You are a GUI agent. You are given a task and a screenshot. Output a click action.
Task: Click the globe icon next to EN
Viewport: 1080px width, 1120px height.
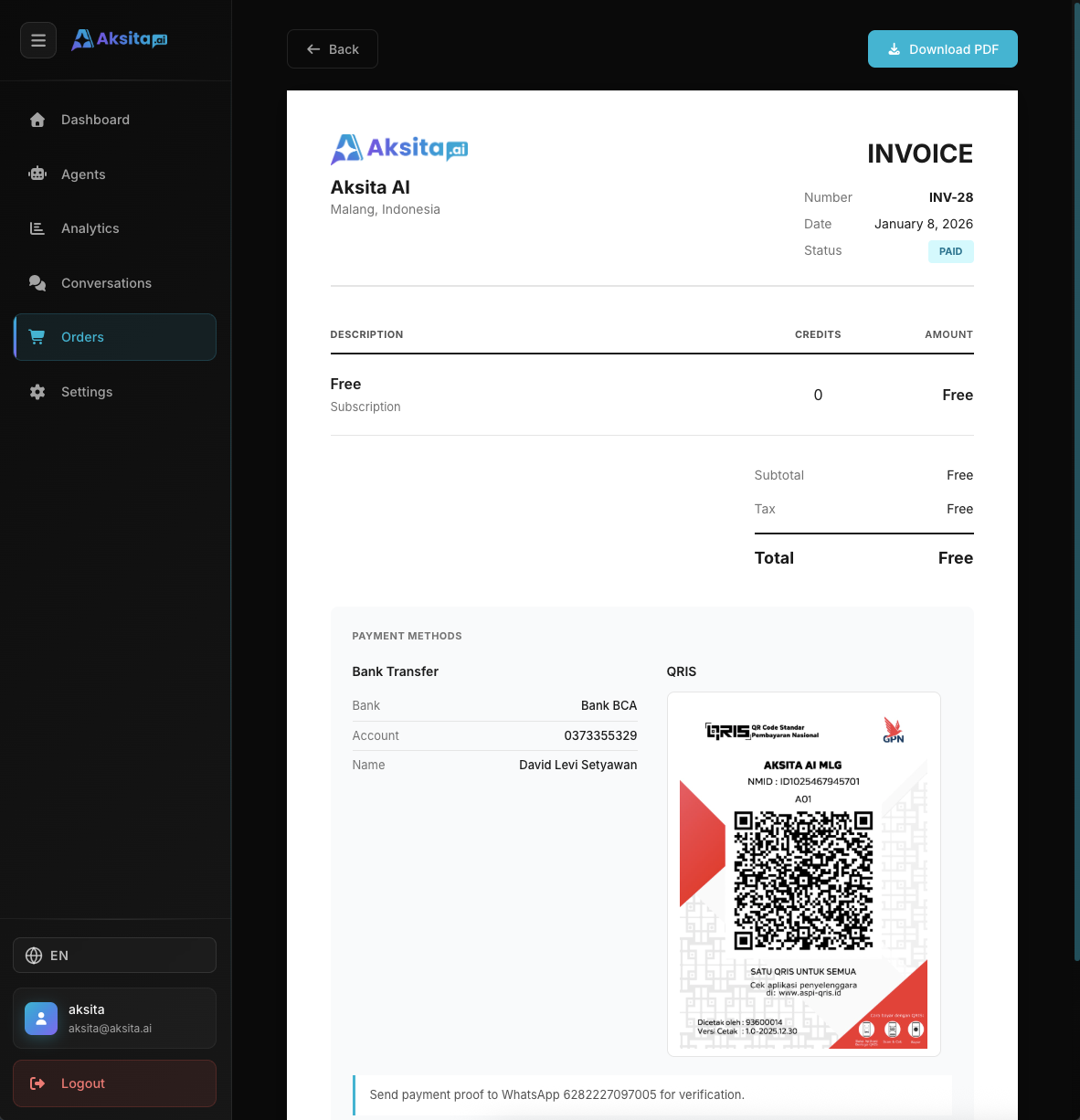34,955
